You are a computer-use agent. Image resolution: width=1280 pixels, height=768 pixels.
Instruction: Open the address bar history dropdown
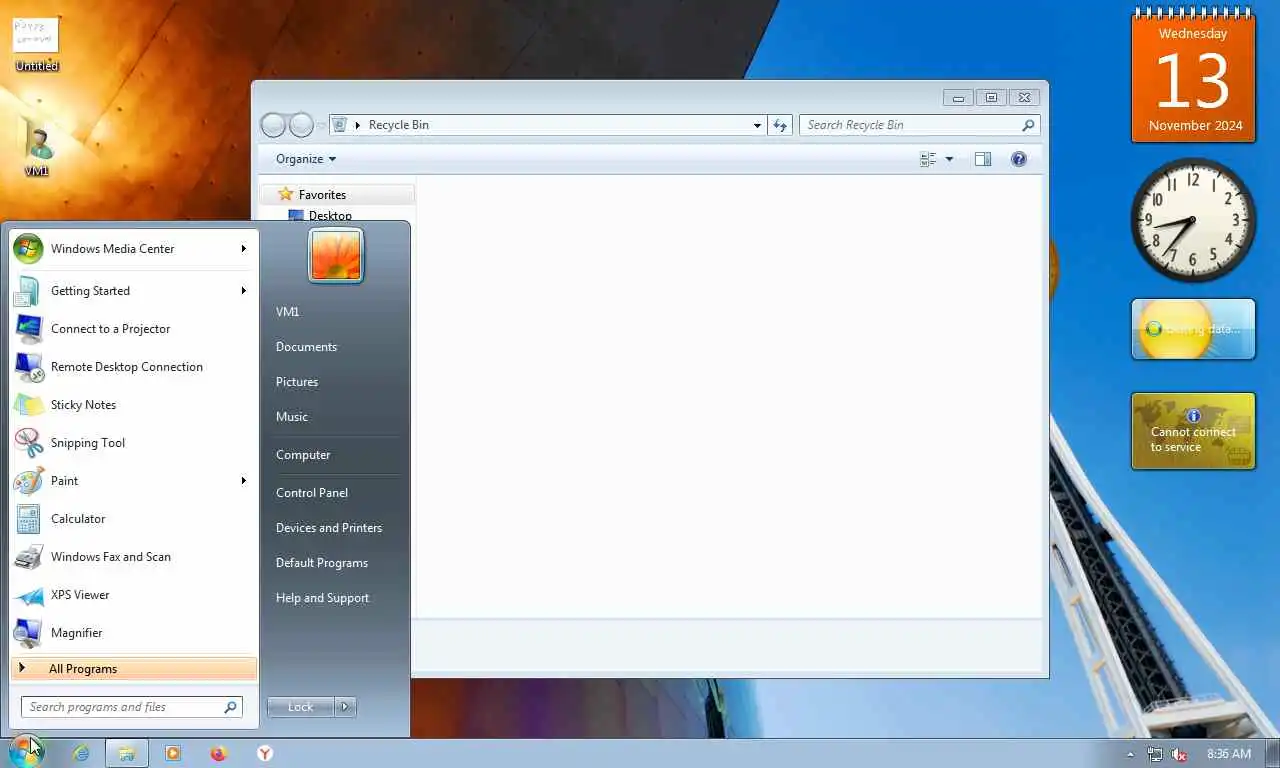tap(757, 125)
